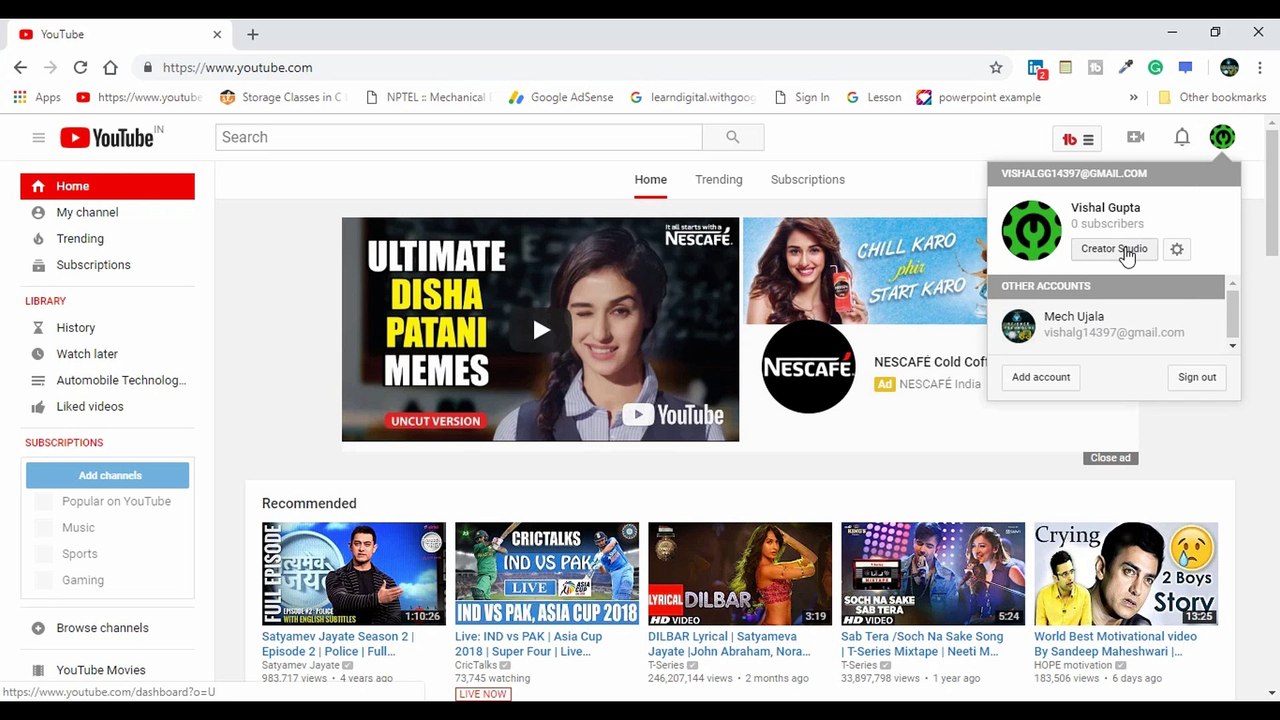The image size is (1280, 720).
Task: Click the browser home icon
Action: (110, 67)
